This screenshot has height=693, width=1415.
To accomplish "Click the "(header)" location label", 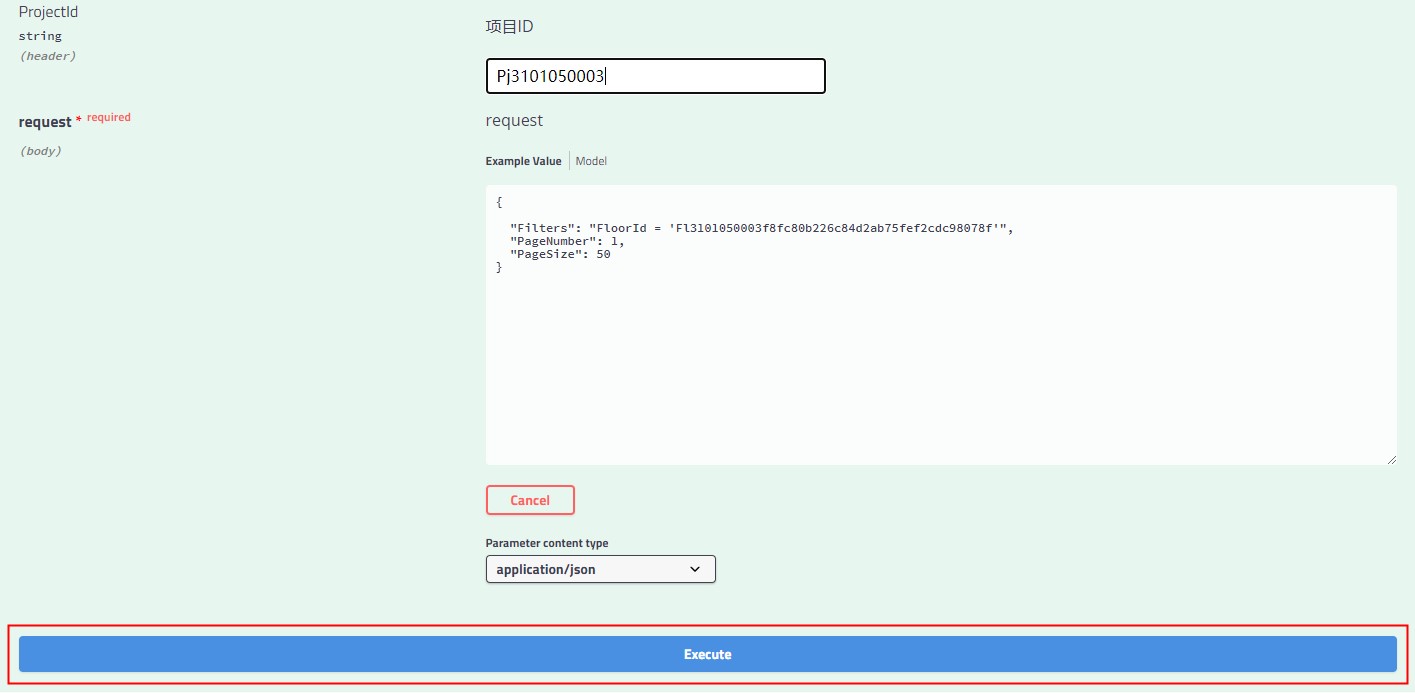I will pos(48,56).
